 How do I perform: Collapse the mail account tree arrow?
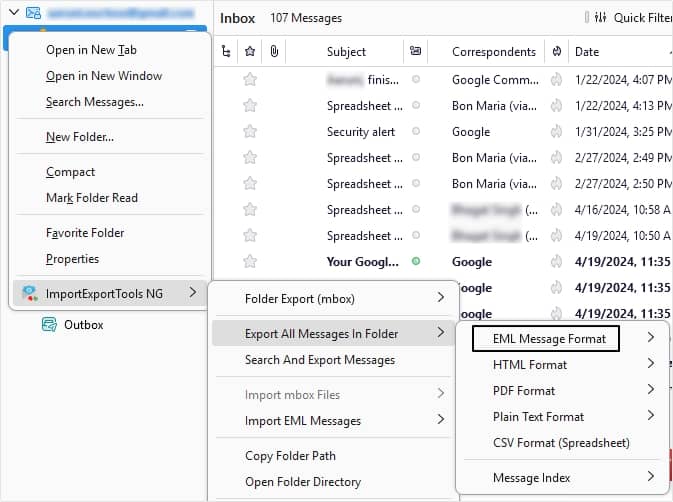pyautogui.click(x=14, y=12)
